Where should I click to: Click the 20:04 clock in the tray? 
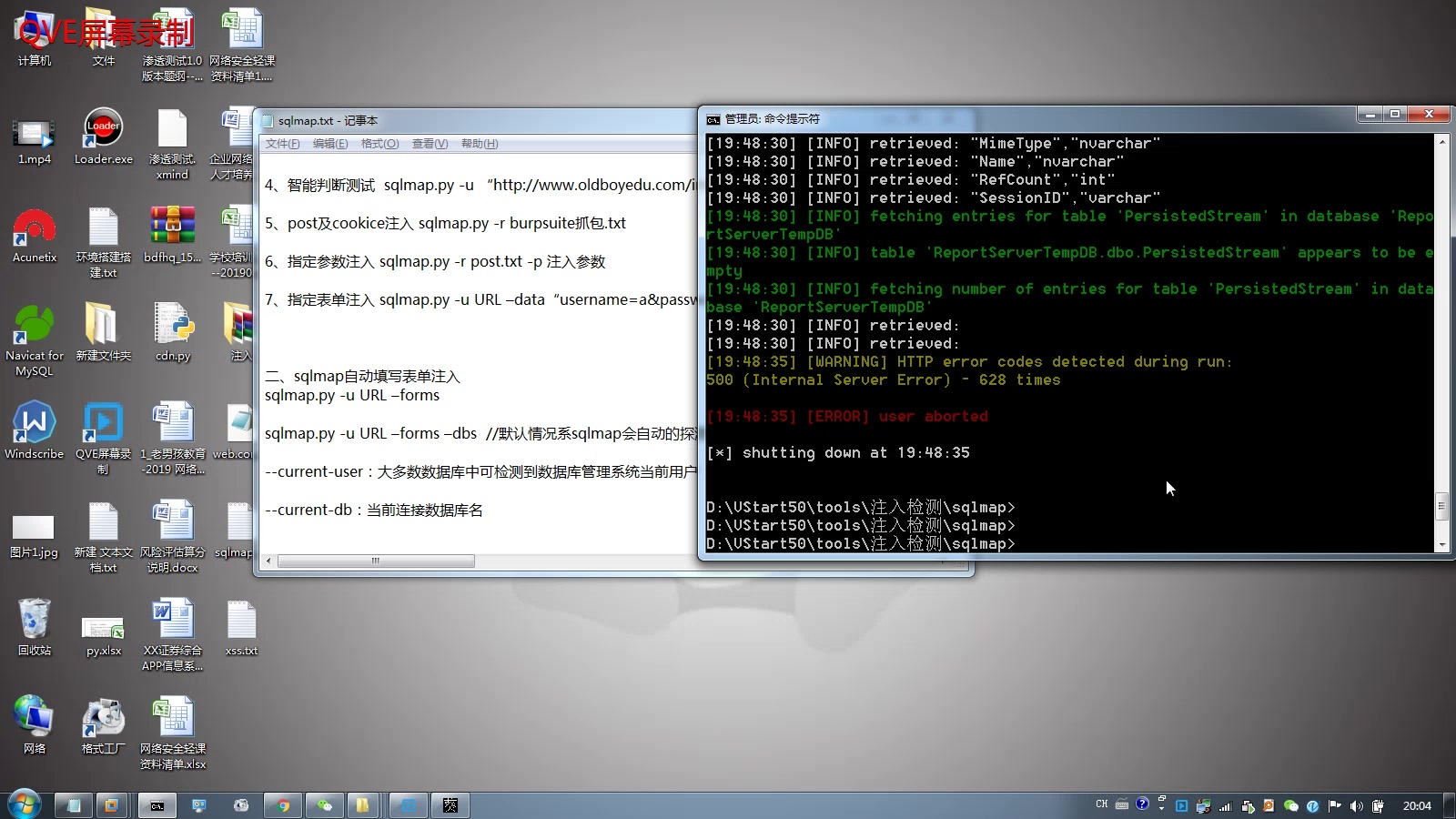[1417, 805]
